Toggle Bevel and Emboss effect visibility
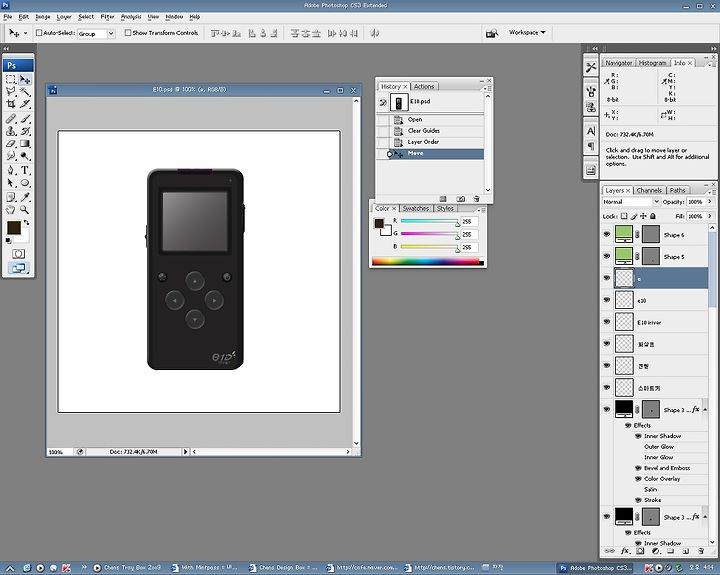The height and width of the screenshot is (575, 720). (x=638, y=468)
